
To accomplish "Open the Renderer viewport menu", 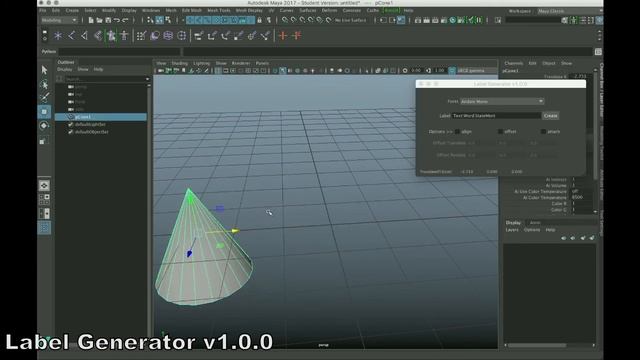I will [240, 63].
